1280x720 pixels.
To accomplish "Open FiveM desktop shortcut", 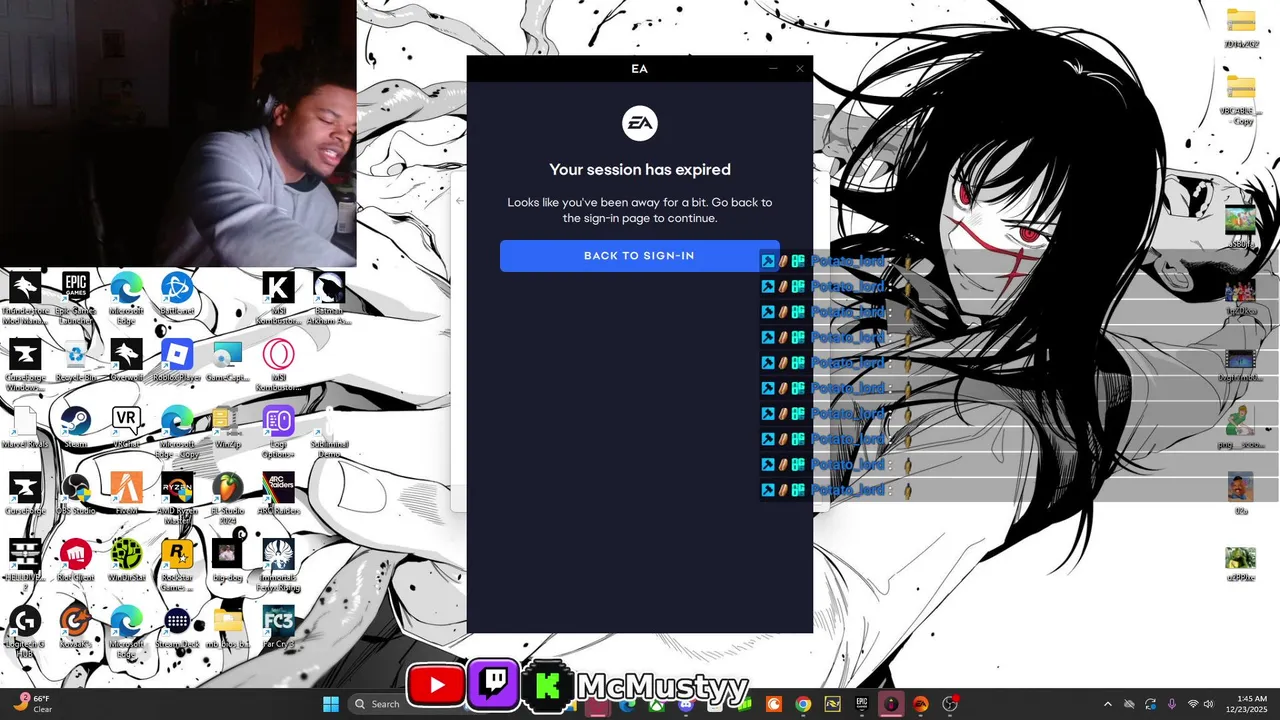I will (x=126, y=494).
